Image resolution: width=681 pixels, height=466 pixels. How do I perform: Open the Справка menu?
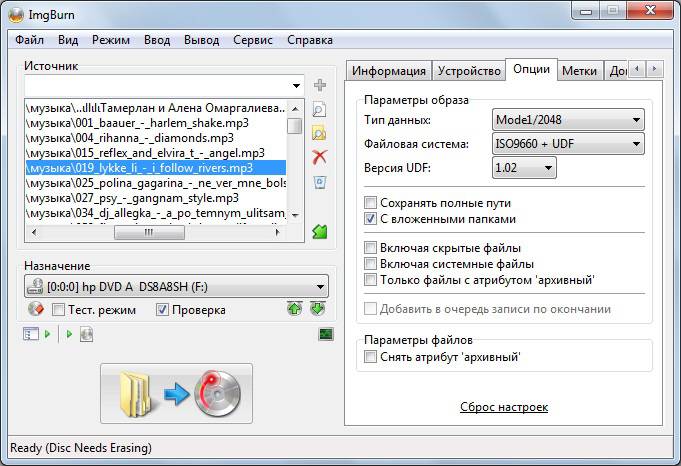pos(310,40)
